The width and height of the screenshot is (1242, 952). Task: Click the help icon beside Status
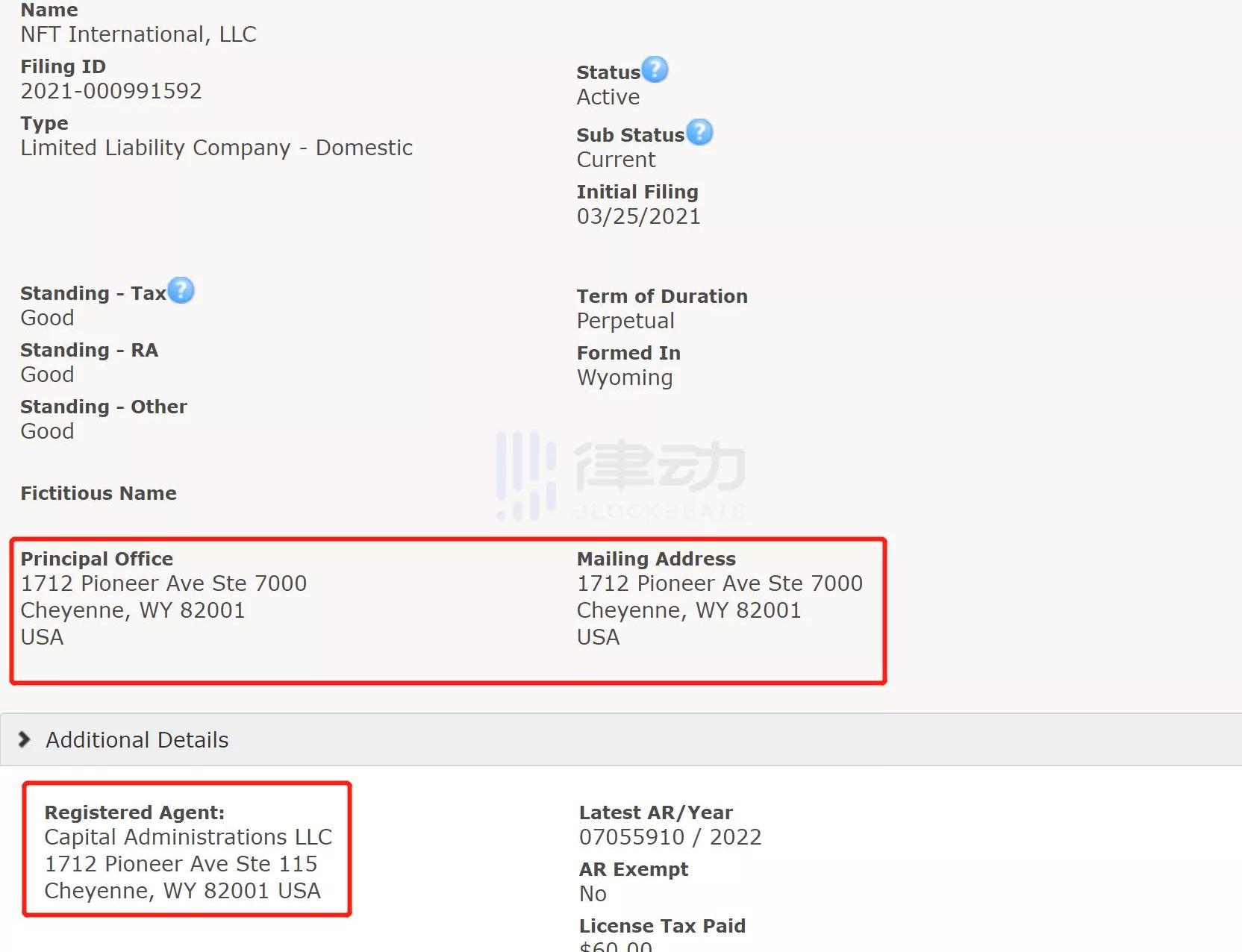click(x=655, y=69)
